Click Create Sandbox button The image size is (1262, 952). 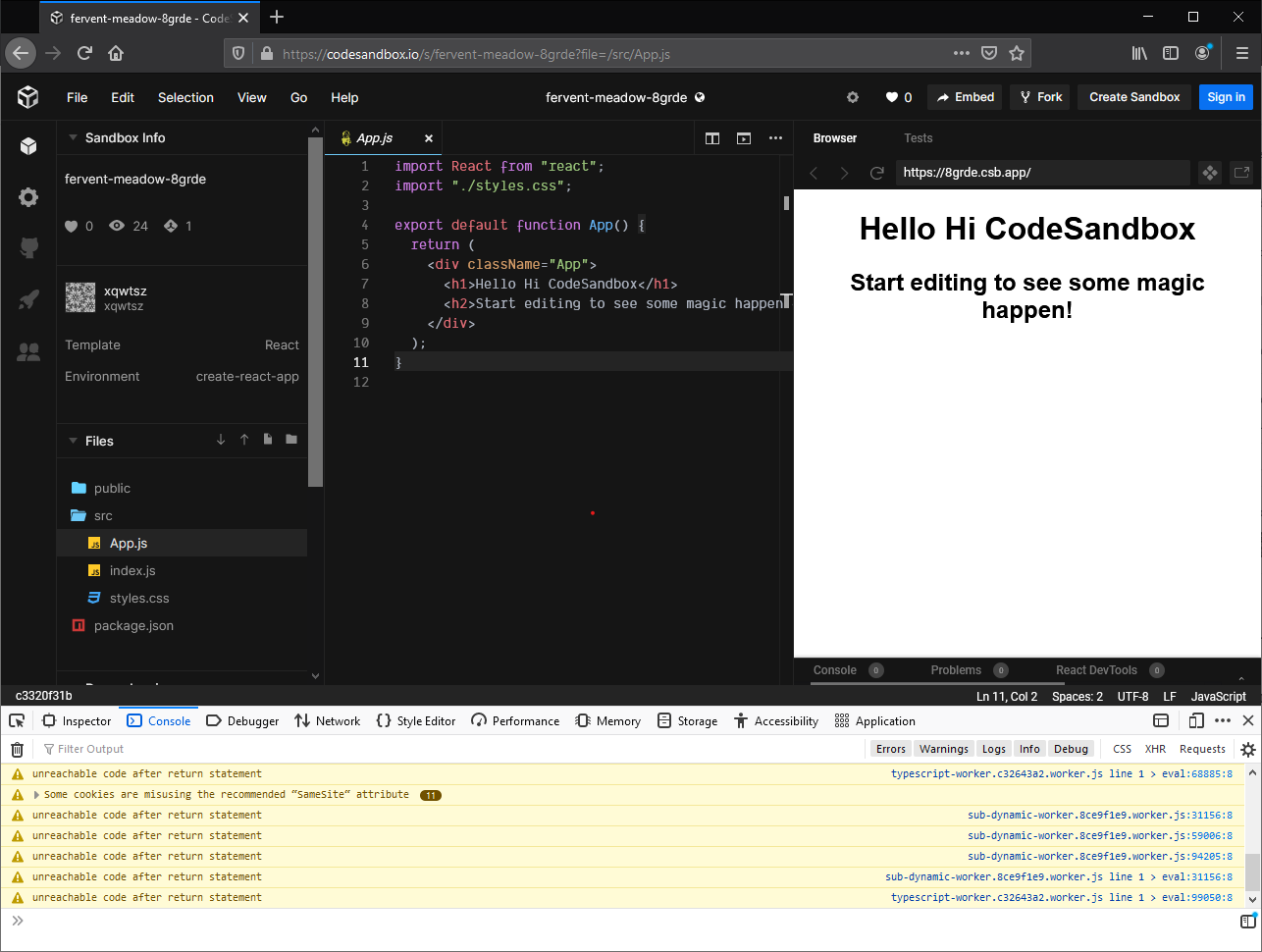[1134, 97]
